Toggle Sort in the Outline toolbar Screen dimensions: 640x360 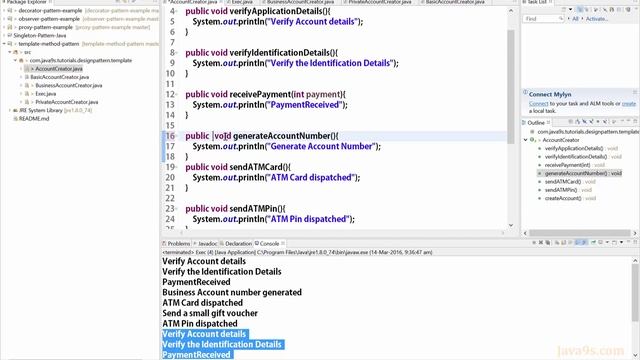point(578,122)
